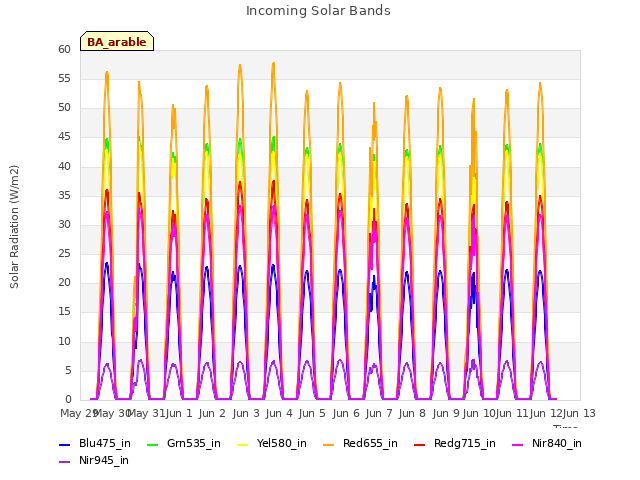Click the green Grn535_in legend swatch
This screenshot has height=480, width=640.
[153, 444]
